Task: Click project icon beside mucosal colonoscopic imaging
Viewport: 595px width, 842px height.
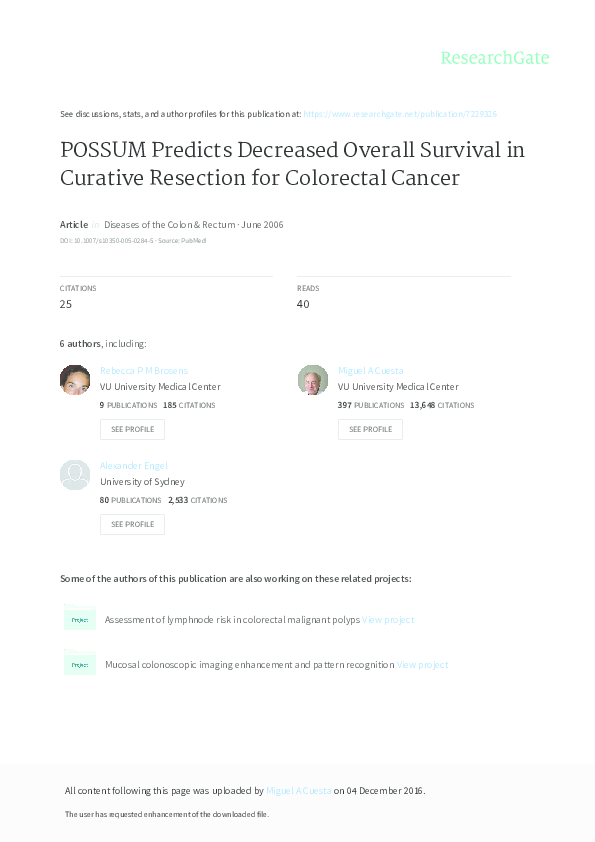Action: click(x=79, y=663)
